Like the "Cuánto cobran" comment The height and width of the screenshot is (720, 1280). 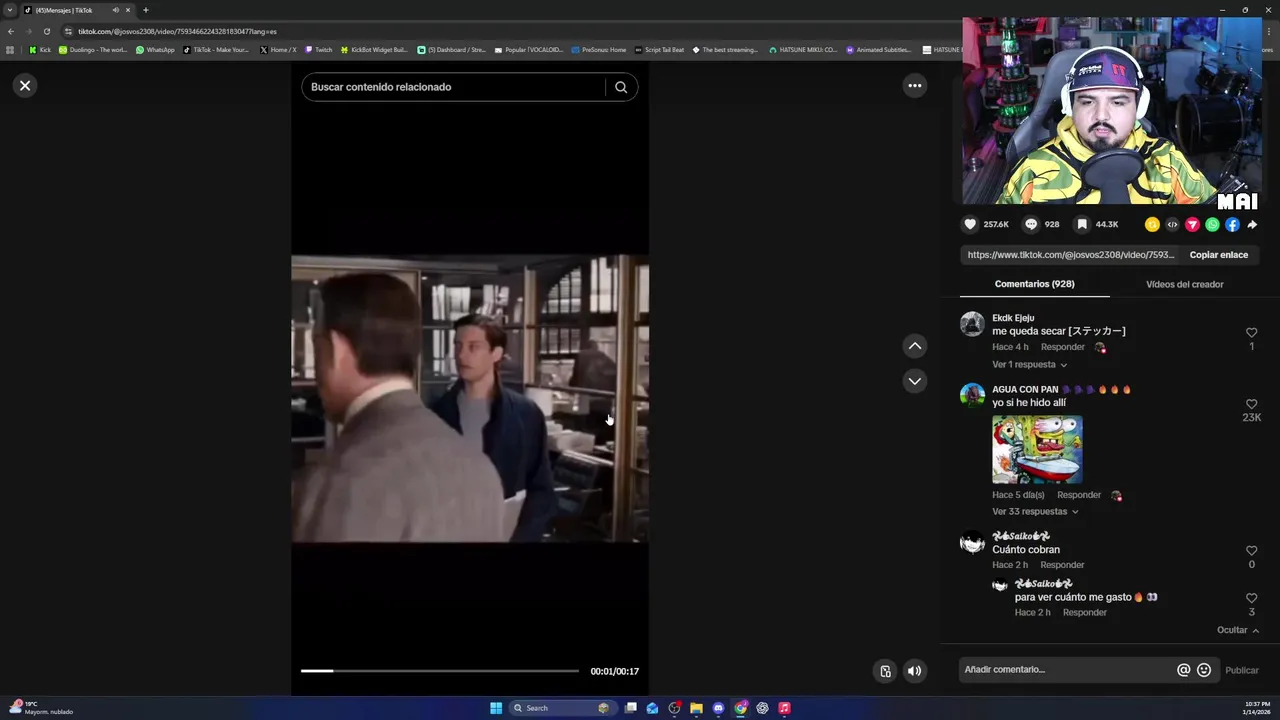[x=1251, y=551]
